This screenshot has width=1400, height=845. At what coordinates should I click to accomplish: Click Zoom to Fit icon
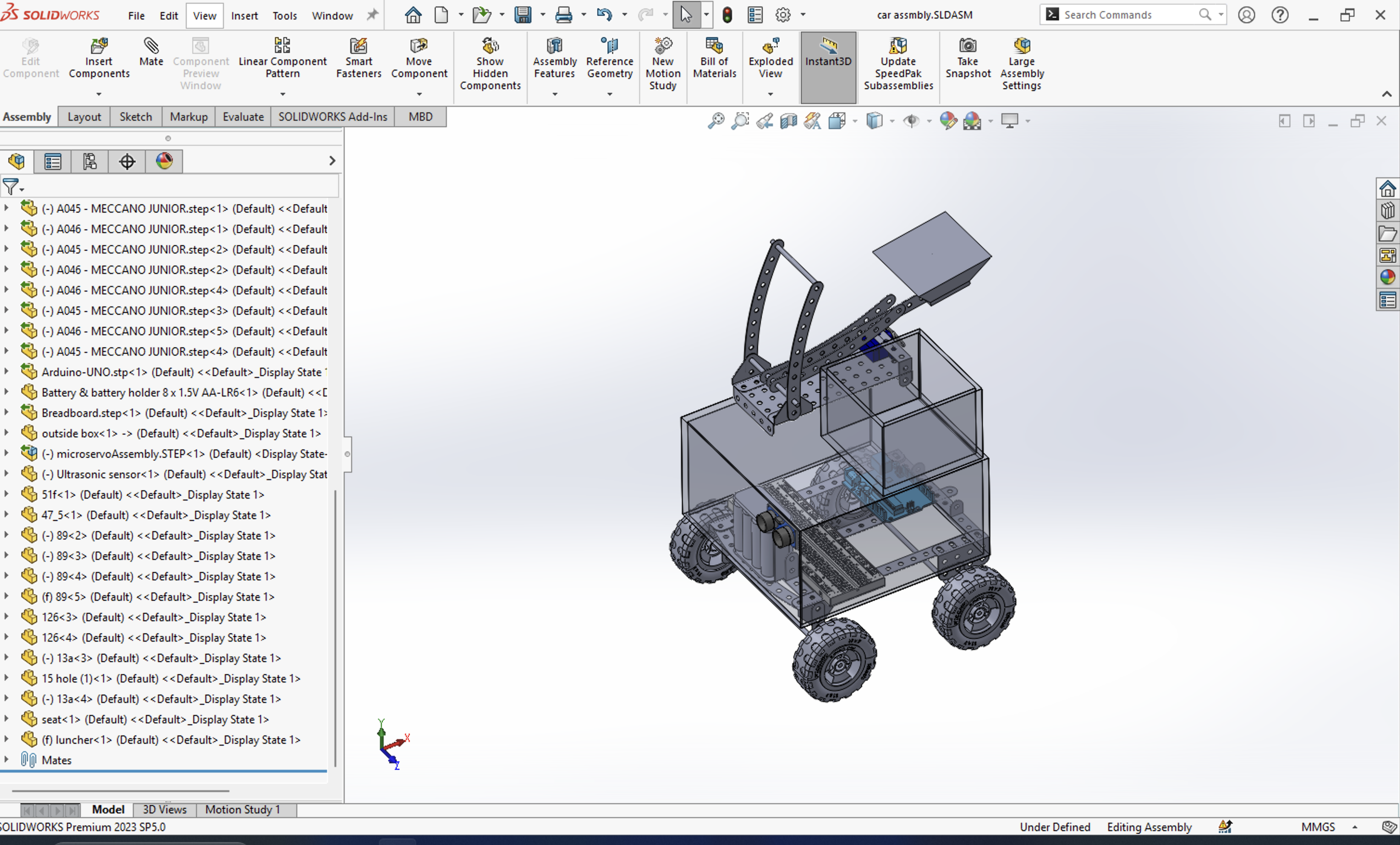716,121
